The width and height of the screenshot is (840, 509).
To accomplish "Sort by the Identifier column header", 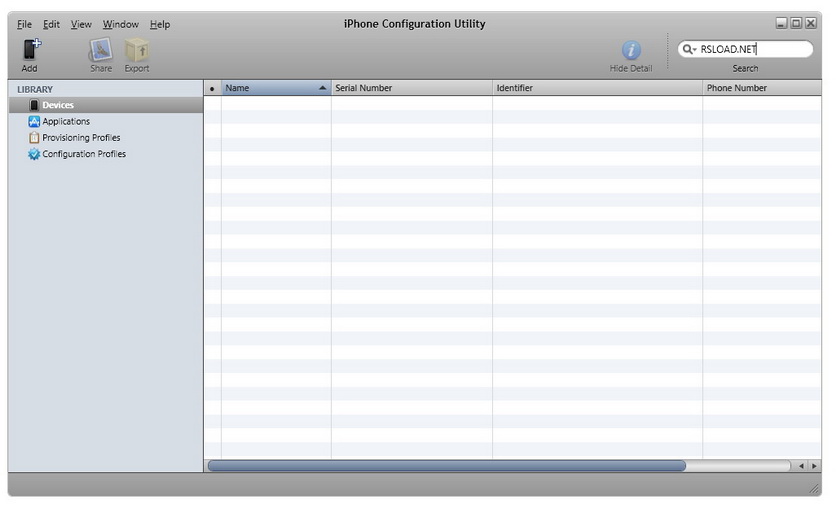I will [597, 88].
